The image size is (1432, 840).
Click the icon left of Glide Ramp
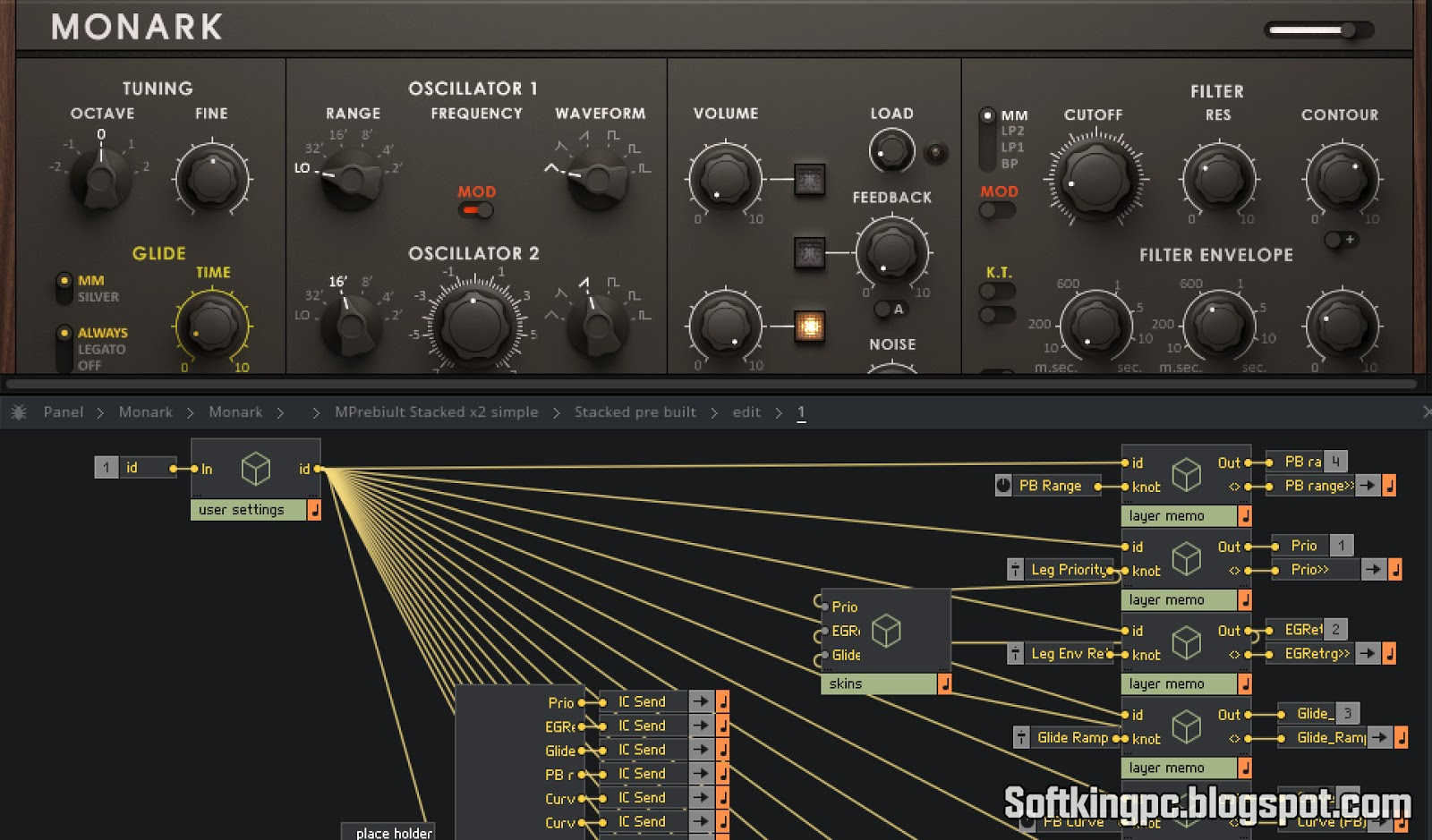click(1021, 738)
